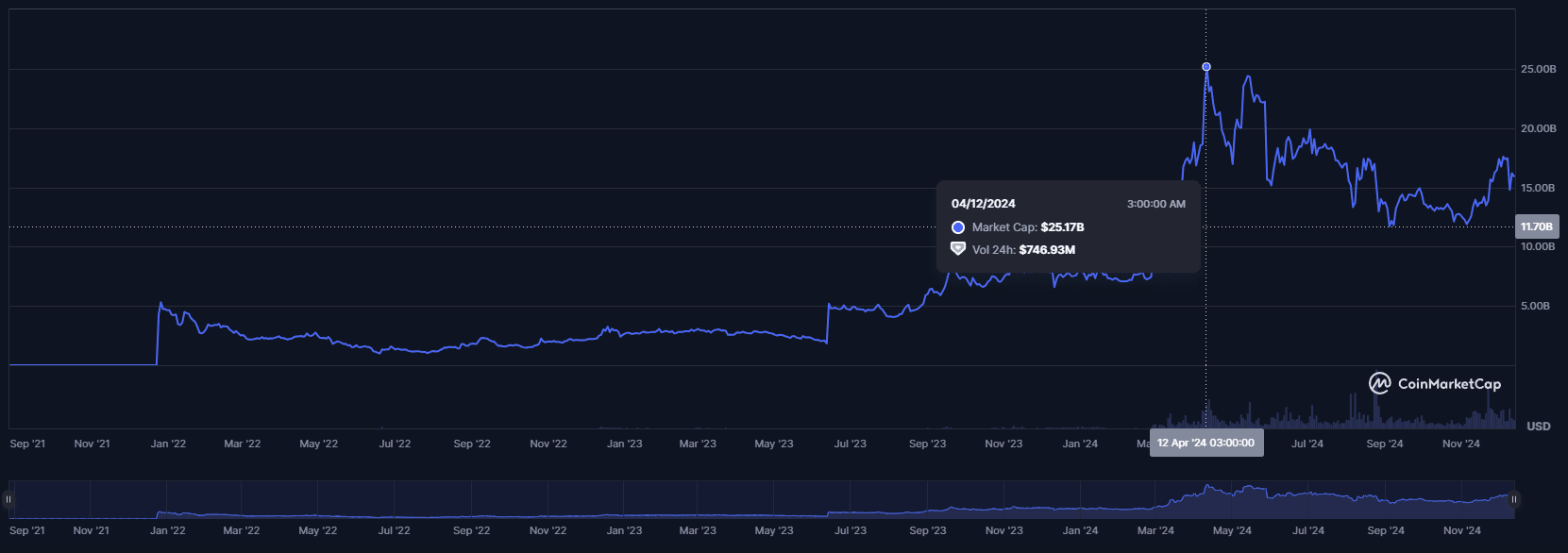Click the blue Market Cap circle icon

957,227
